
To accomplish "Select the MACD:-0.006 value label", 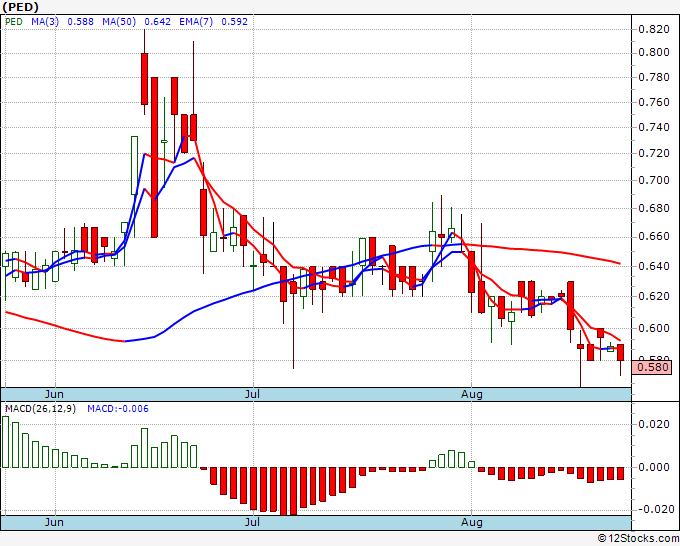I will [115, 408].
